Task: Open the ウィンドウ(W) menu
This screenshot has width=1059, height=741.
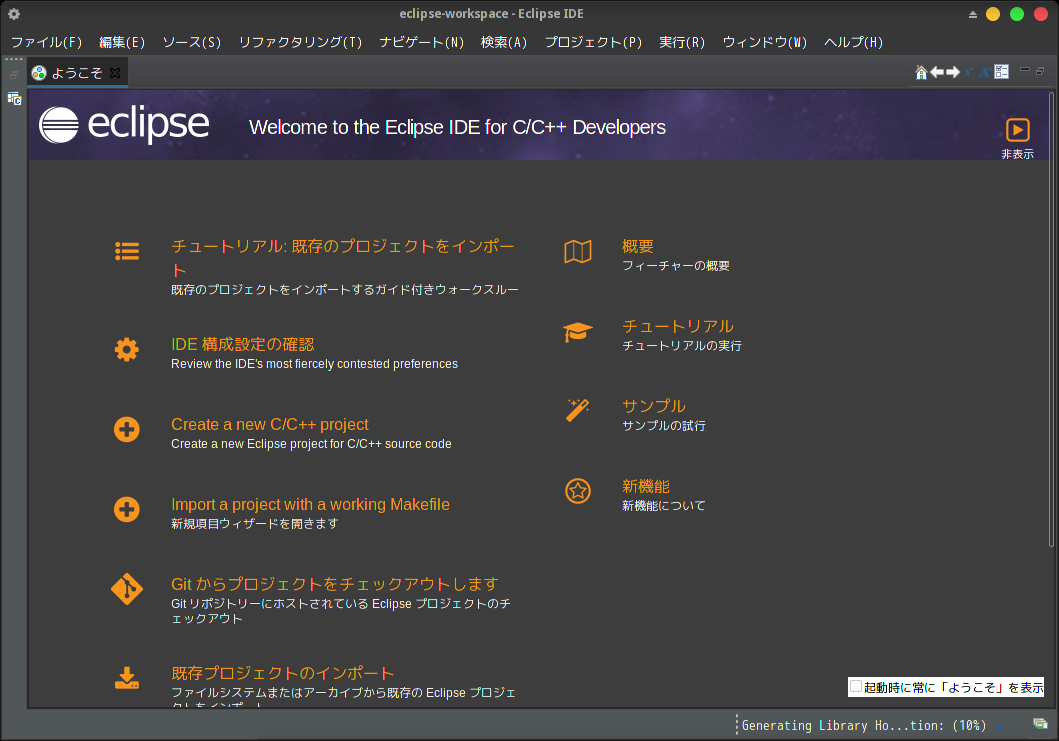Action: [765, 42]
